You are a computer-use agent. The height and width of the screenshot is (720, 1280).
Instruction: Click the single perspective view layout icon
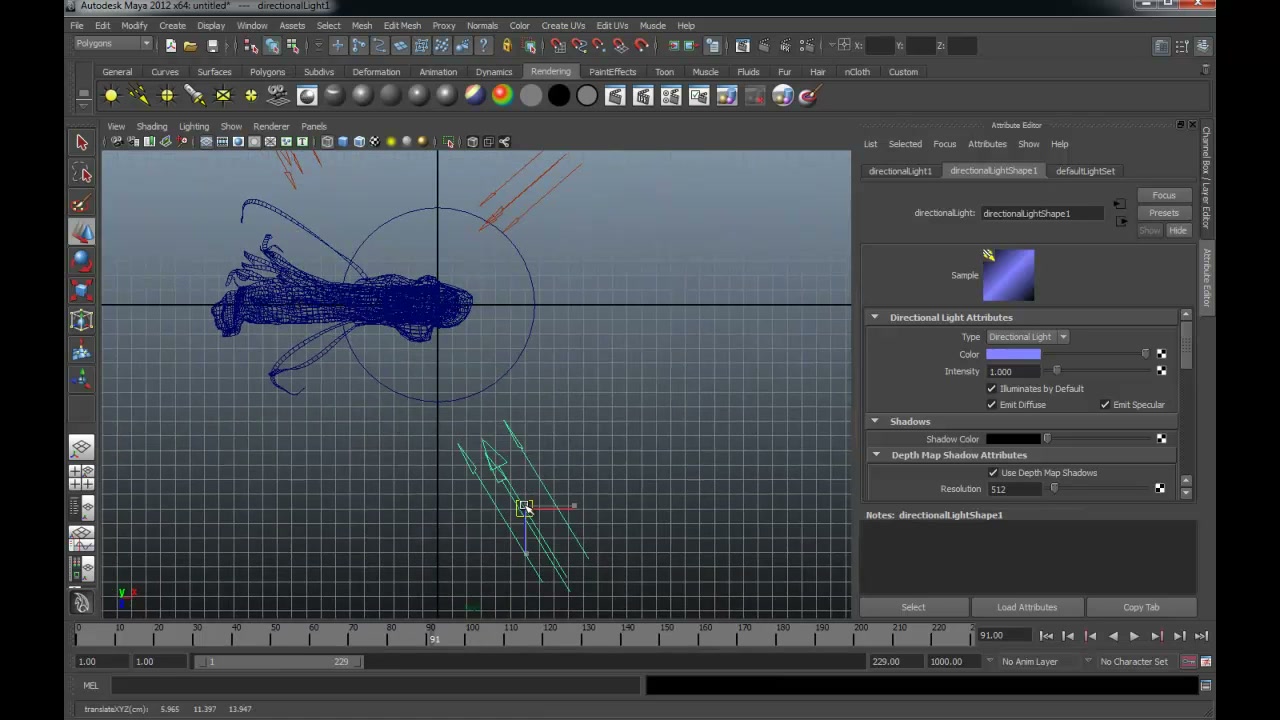click(82, 448)
